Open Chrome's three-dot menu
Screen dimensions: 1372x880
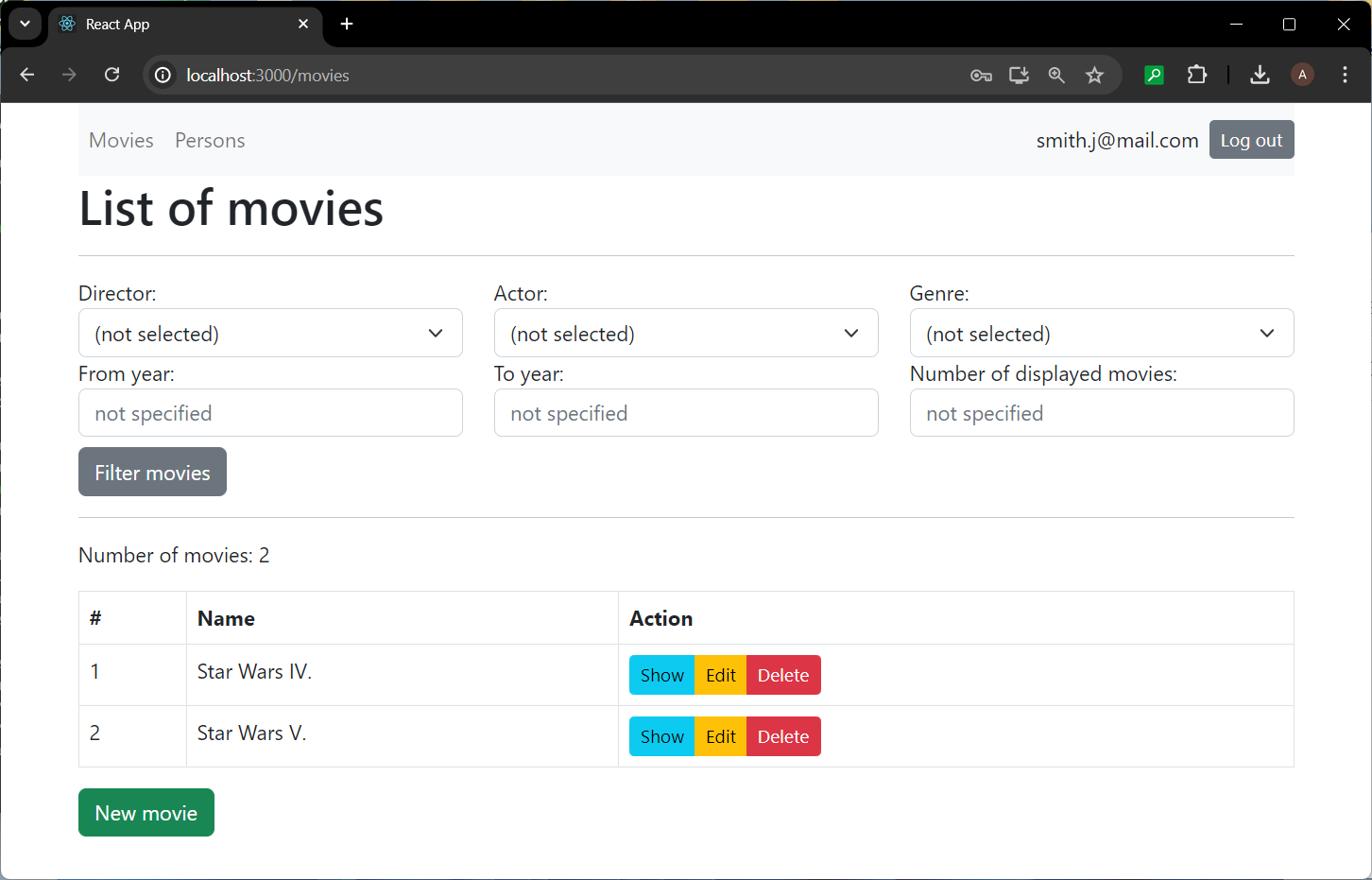click(1345, 75)
